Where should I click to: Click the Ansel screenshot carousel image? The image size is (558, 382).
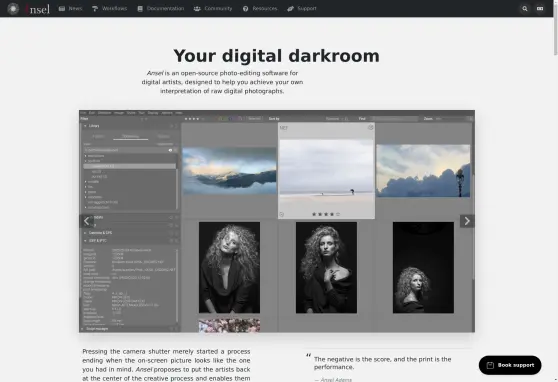277,221
